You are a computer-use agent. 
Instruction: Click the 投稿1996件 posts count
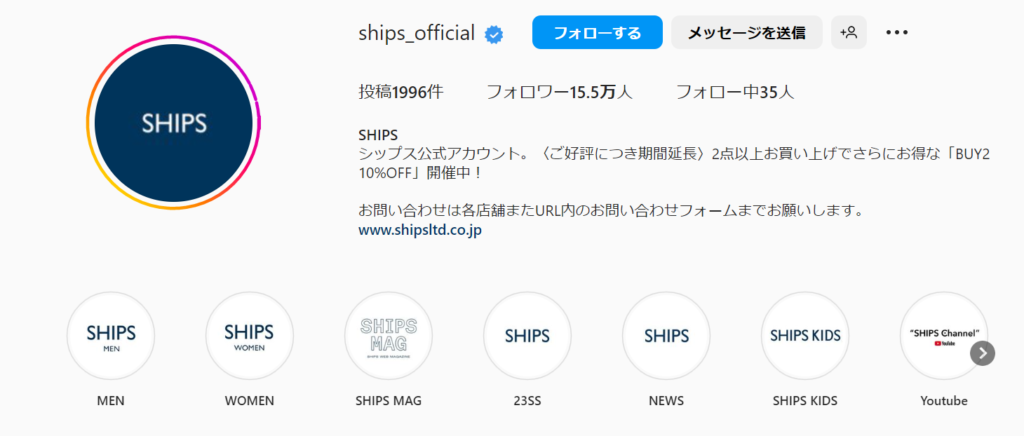tap(400, 92)
